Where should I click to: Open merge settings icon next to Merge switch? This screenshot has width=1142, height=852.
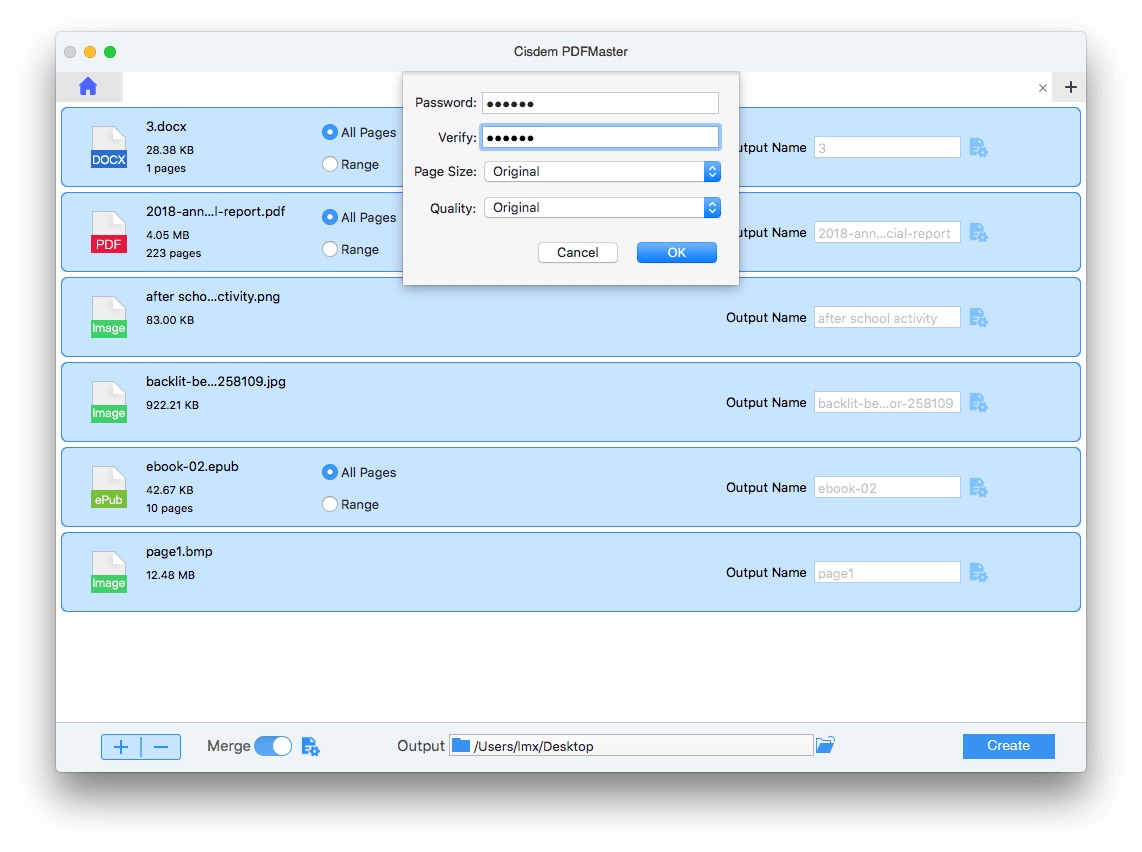pos(310,746)
